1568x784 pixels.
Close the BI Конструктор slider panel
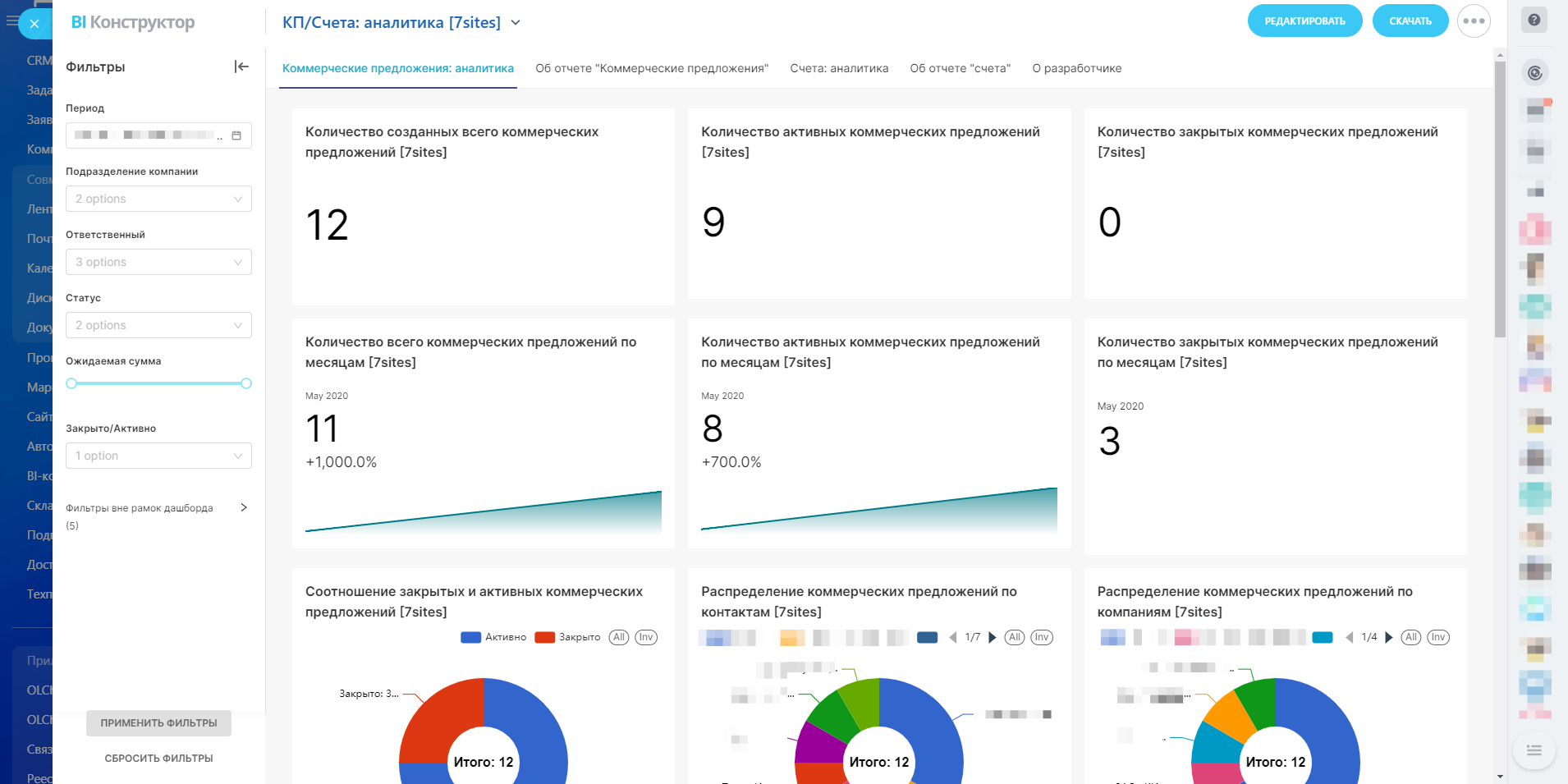point(34,24)
